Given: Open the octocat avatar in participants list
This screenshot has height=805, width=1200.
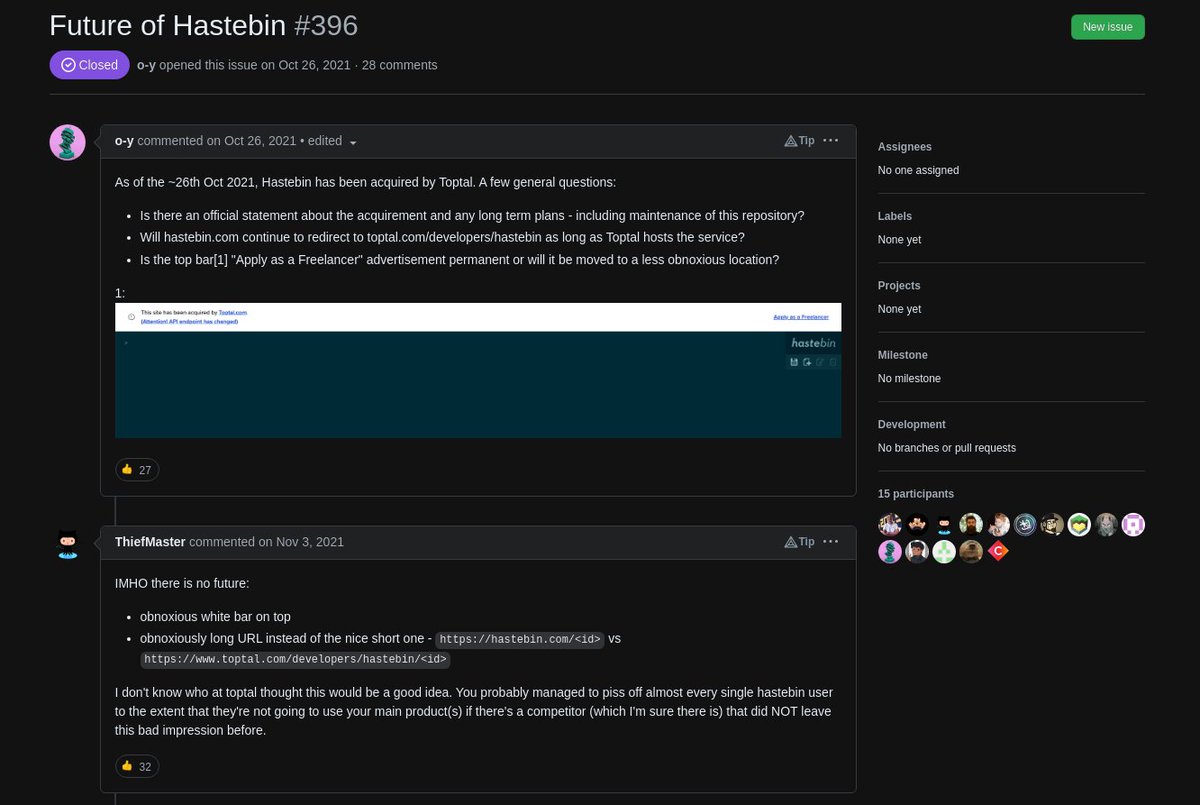Looking at the screenshot, I should [x=944, y=524].
